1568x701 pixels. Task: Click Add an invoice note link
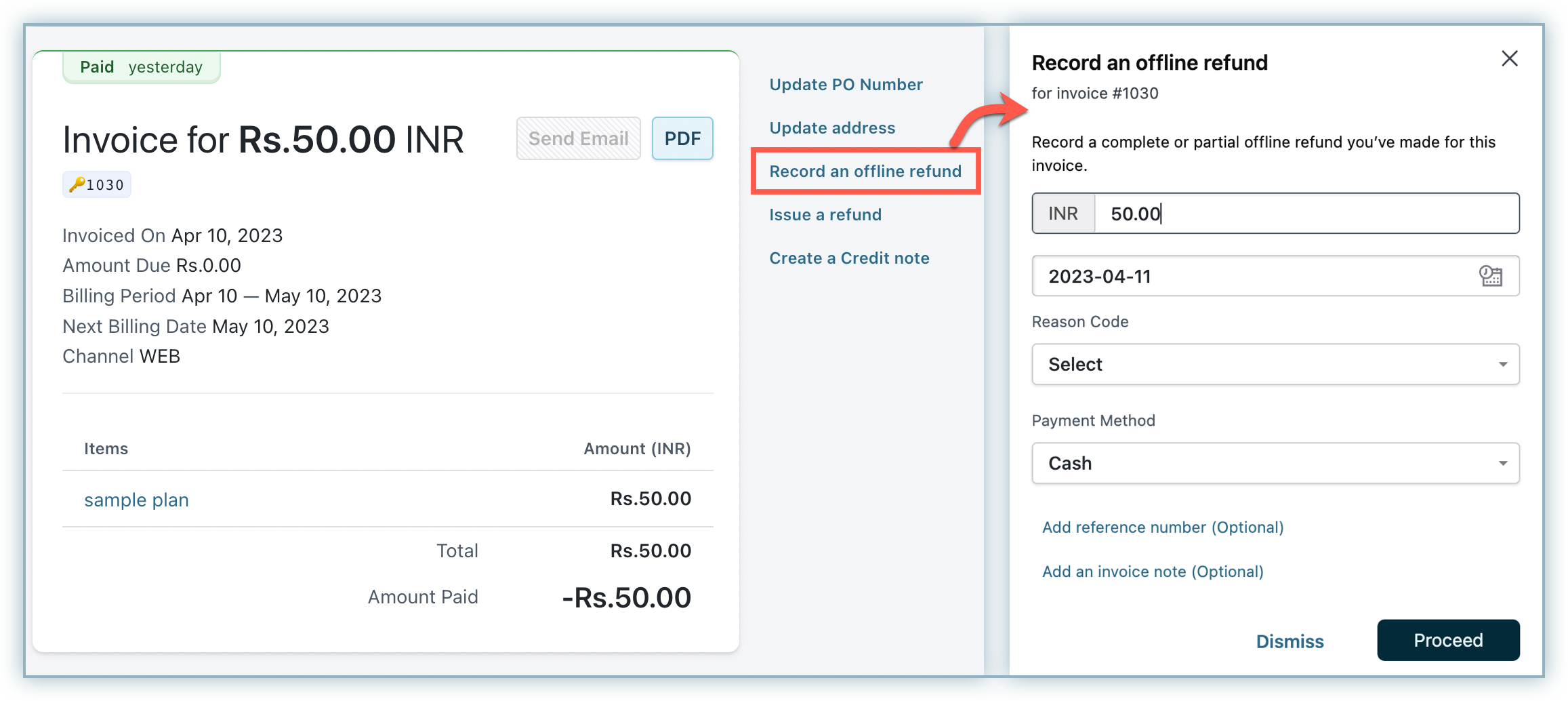point(1153,572)
